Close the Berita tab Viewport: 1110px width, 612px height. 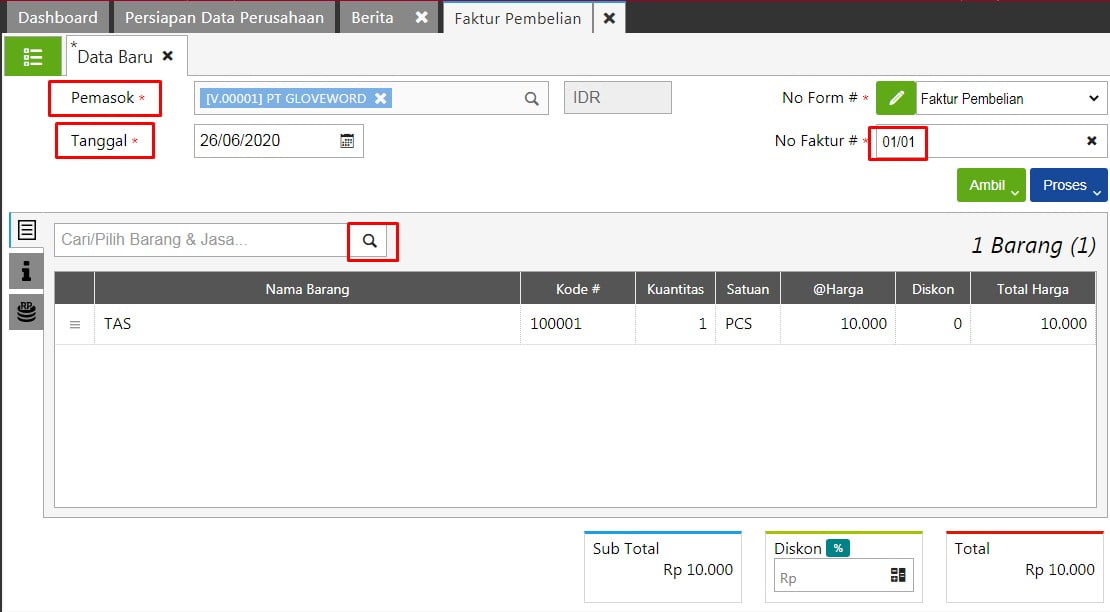[x=421, y=17]
